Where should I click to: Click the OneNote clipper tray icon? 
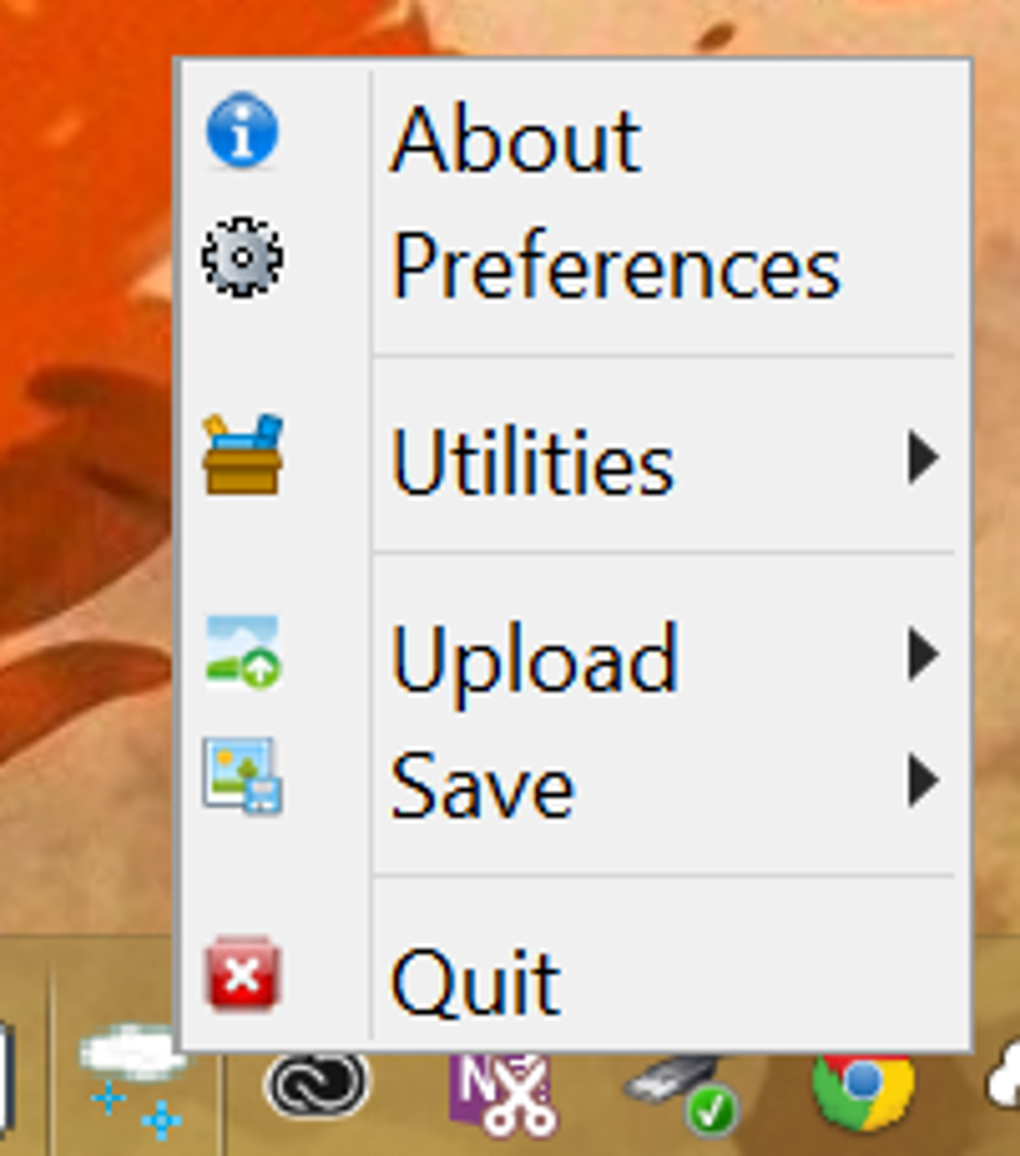[501, 1095]
